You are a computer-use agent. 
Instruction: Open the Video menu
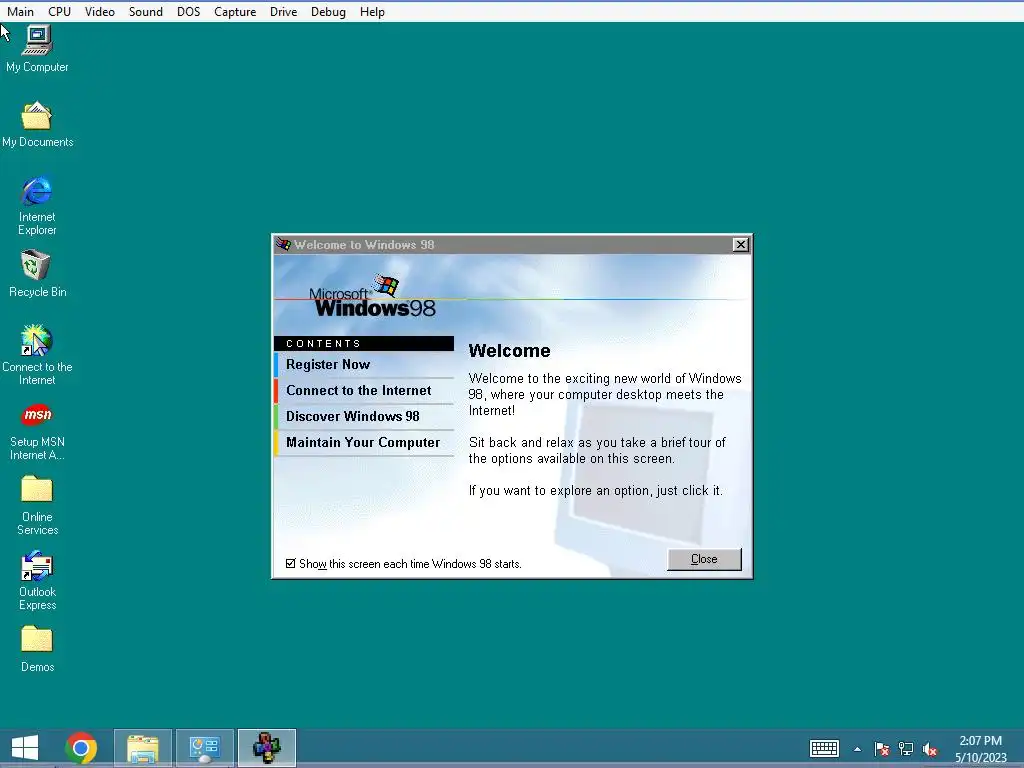click(99, 12)
